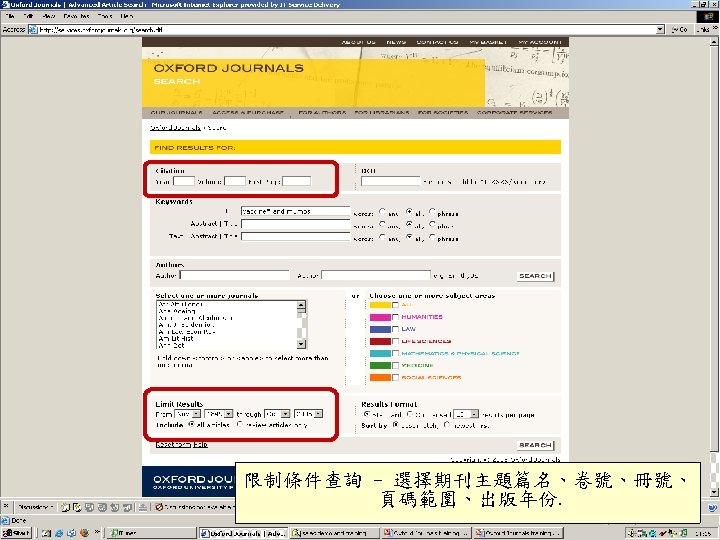This screenshot has width=720, height=540.
Task: Click the blue Law color swatch
Action: [x=380, y=329]
